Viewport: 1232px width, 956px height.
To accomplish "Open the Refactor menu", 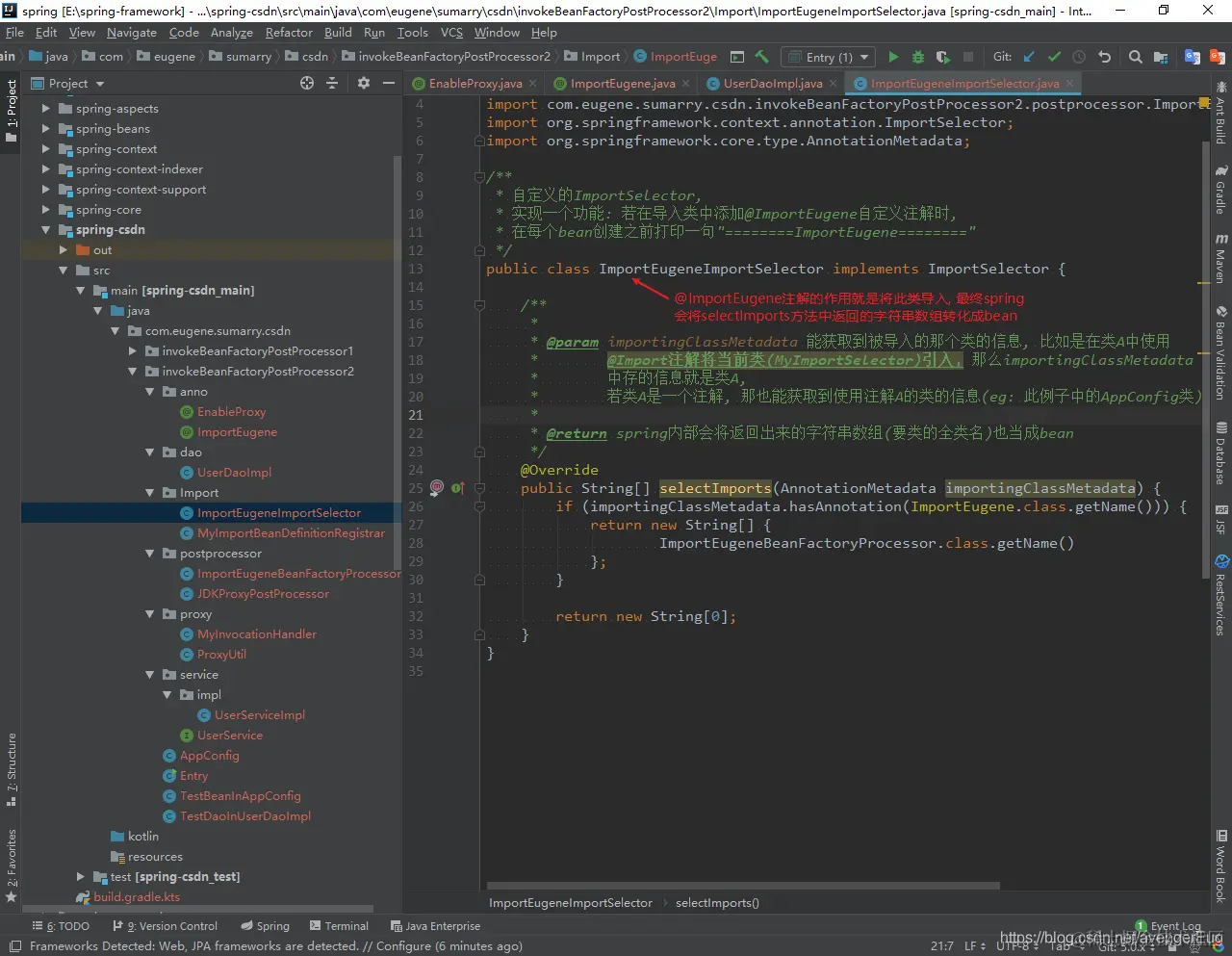I will pyautogui.click(x=289, y=33).
